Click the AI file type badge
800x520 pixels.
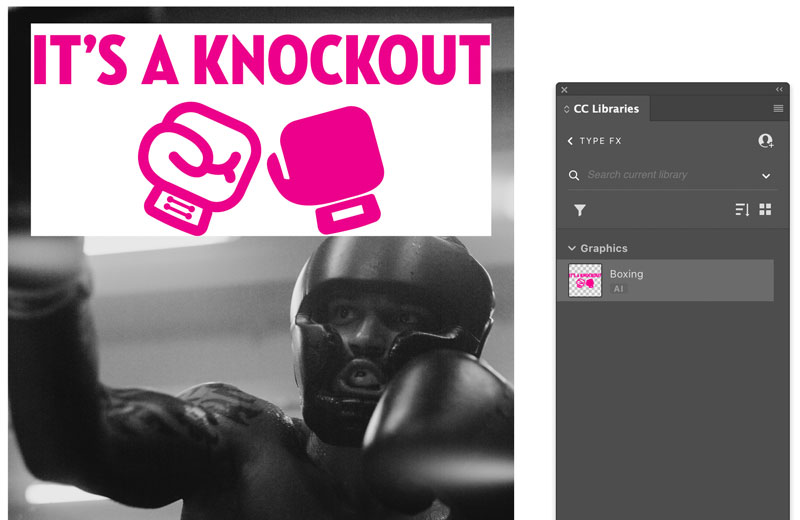(x=618, y=289)
